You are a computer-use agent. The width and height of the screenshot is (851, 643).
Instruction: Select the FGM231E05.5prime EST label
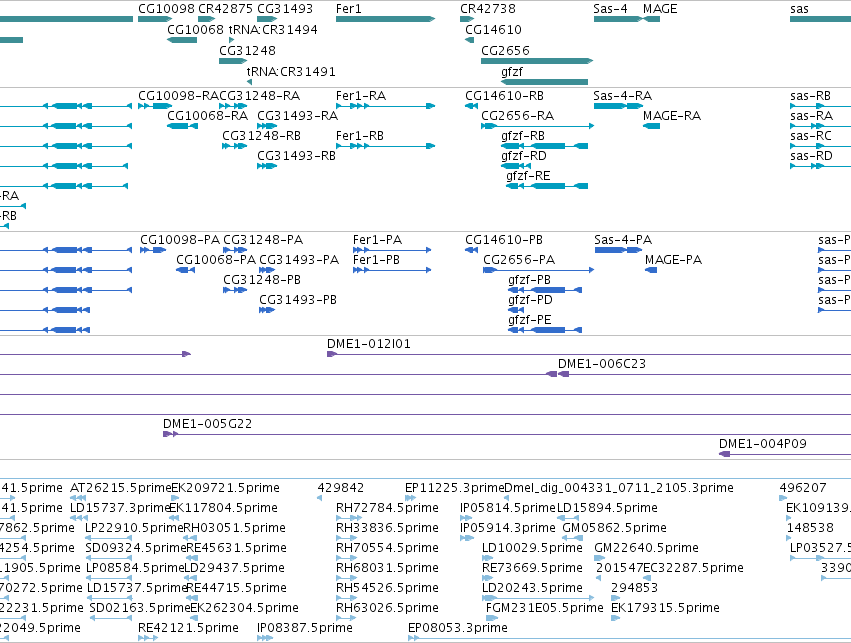coord(544,608)
